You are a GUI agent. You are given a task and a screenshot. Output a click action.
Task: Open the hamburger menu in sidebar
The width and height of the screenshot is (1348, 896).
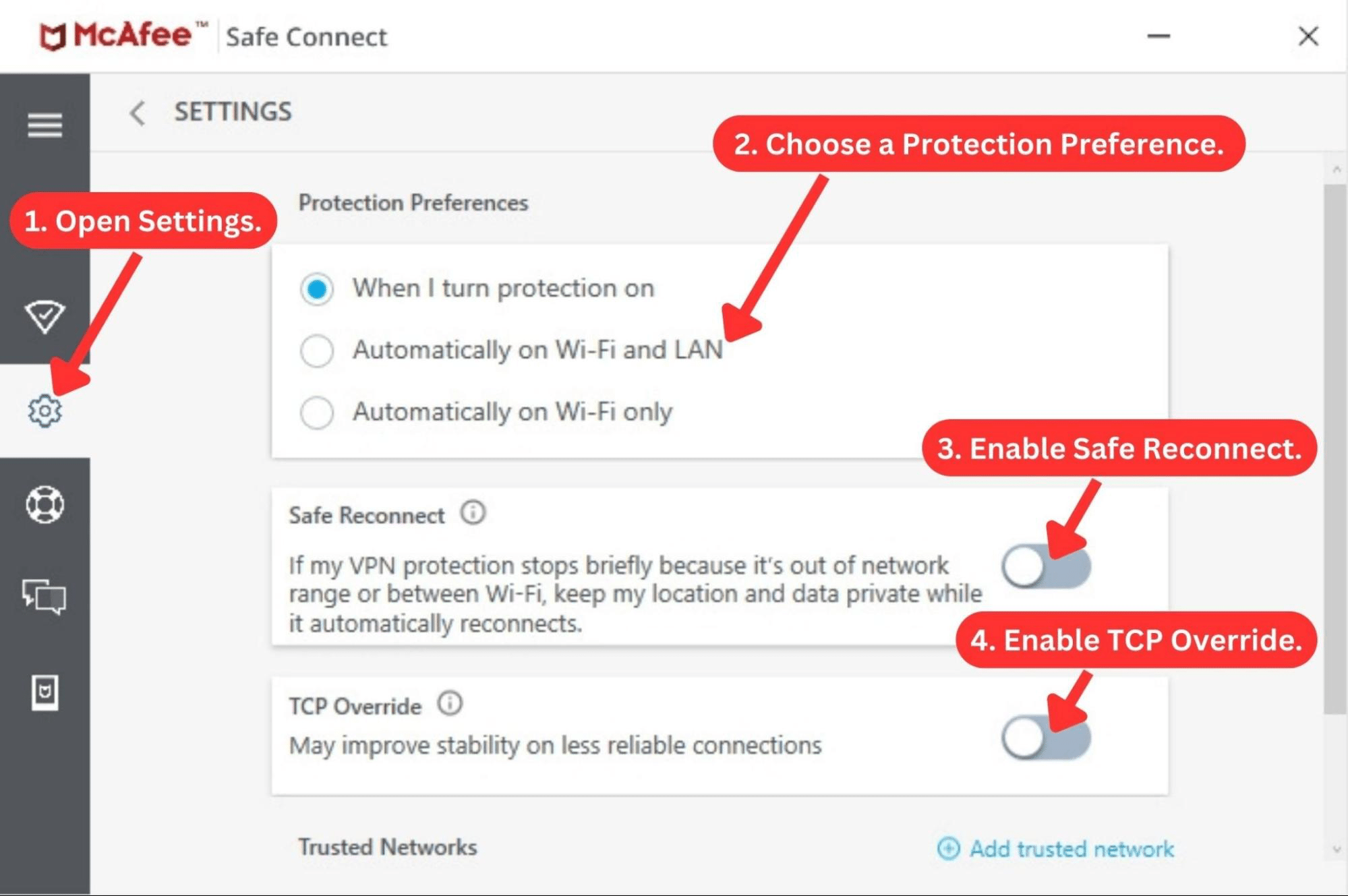45,125
